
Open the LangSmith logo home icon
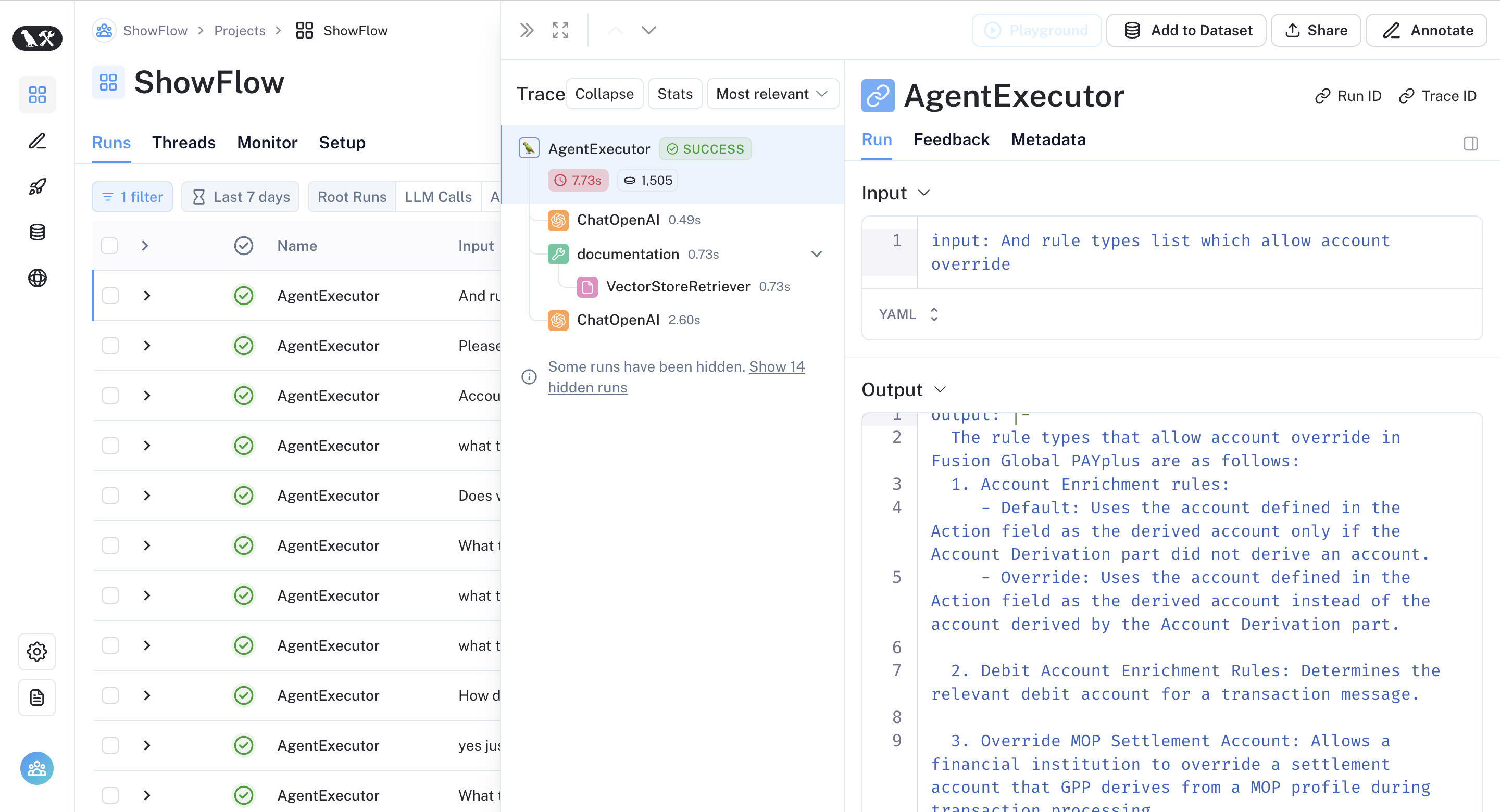[37, 39]
